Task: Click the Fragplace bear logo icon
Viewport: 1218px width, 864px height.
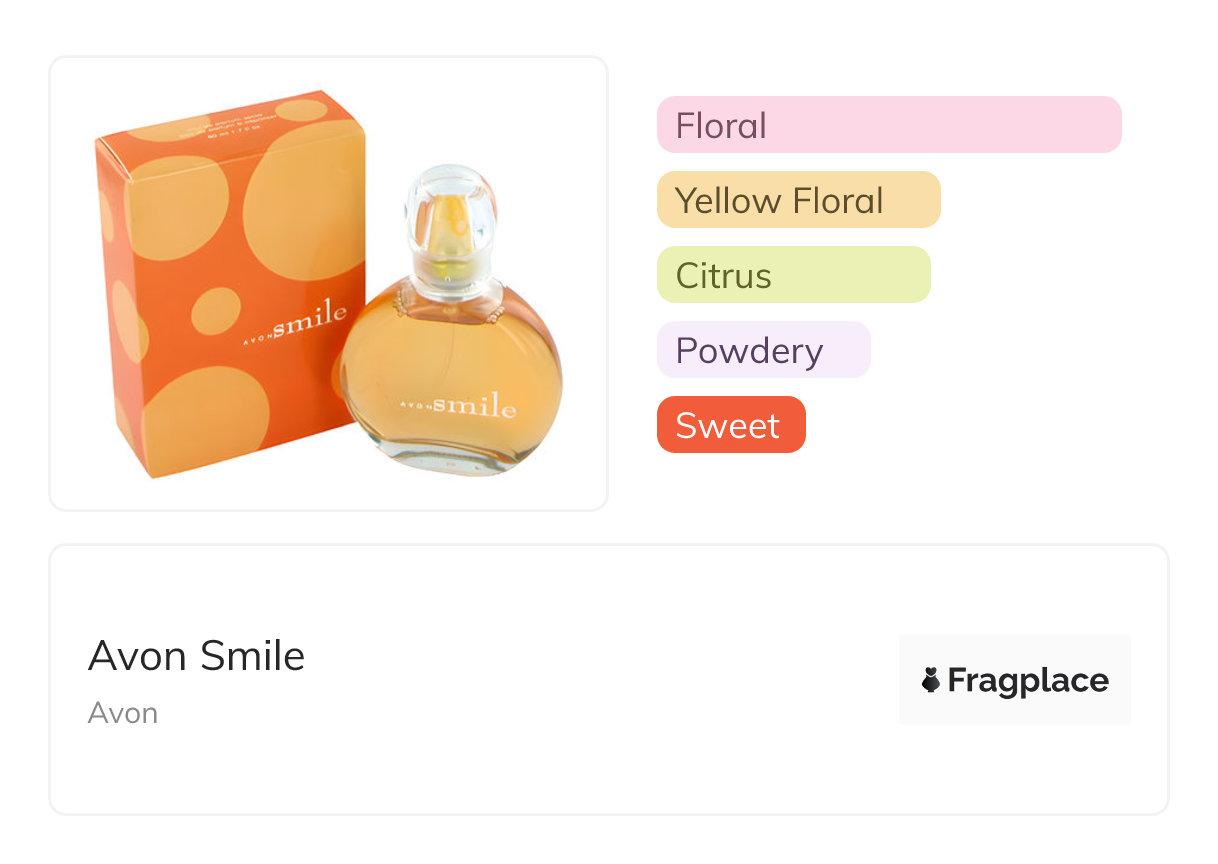Action: tap(931, 681)
